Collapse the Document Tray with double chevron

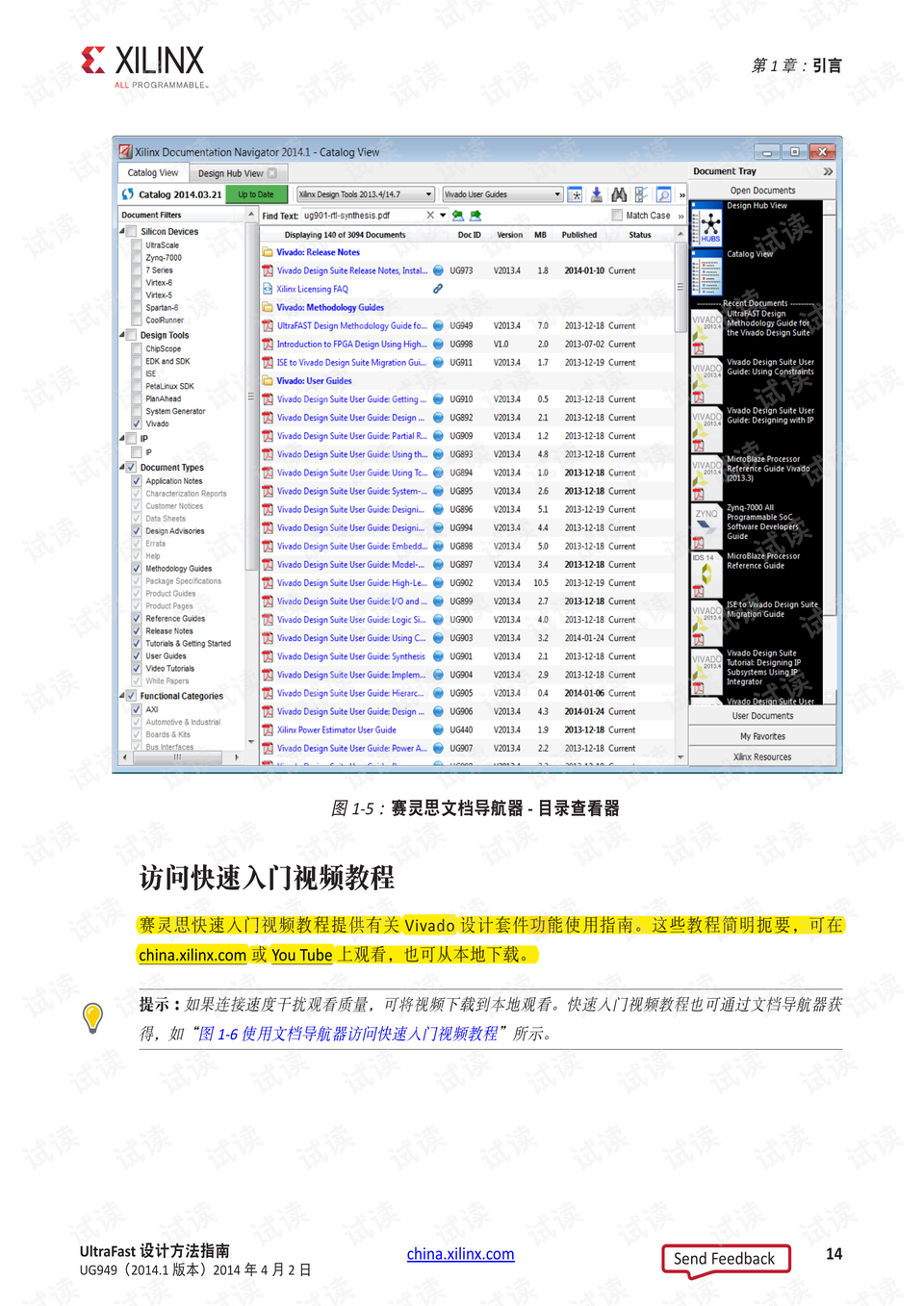point(828,171)
